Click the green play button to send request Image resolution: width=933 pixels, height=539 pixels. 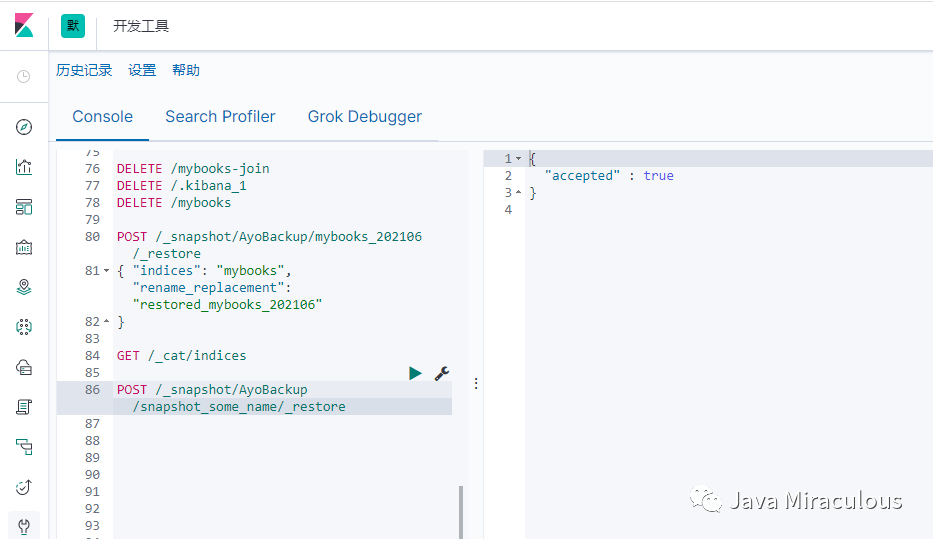point(415,373)
